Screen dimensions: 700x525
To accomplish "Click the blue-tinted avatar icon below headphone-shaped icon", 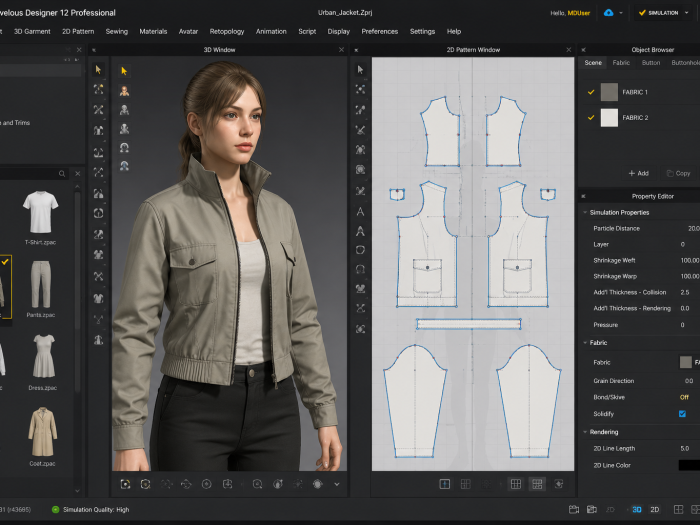I will point(124,166).
